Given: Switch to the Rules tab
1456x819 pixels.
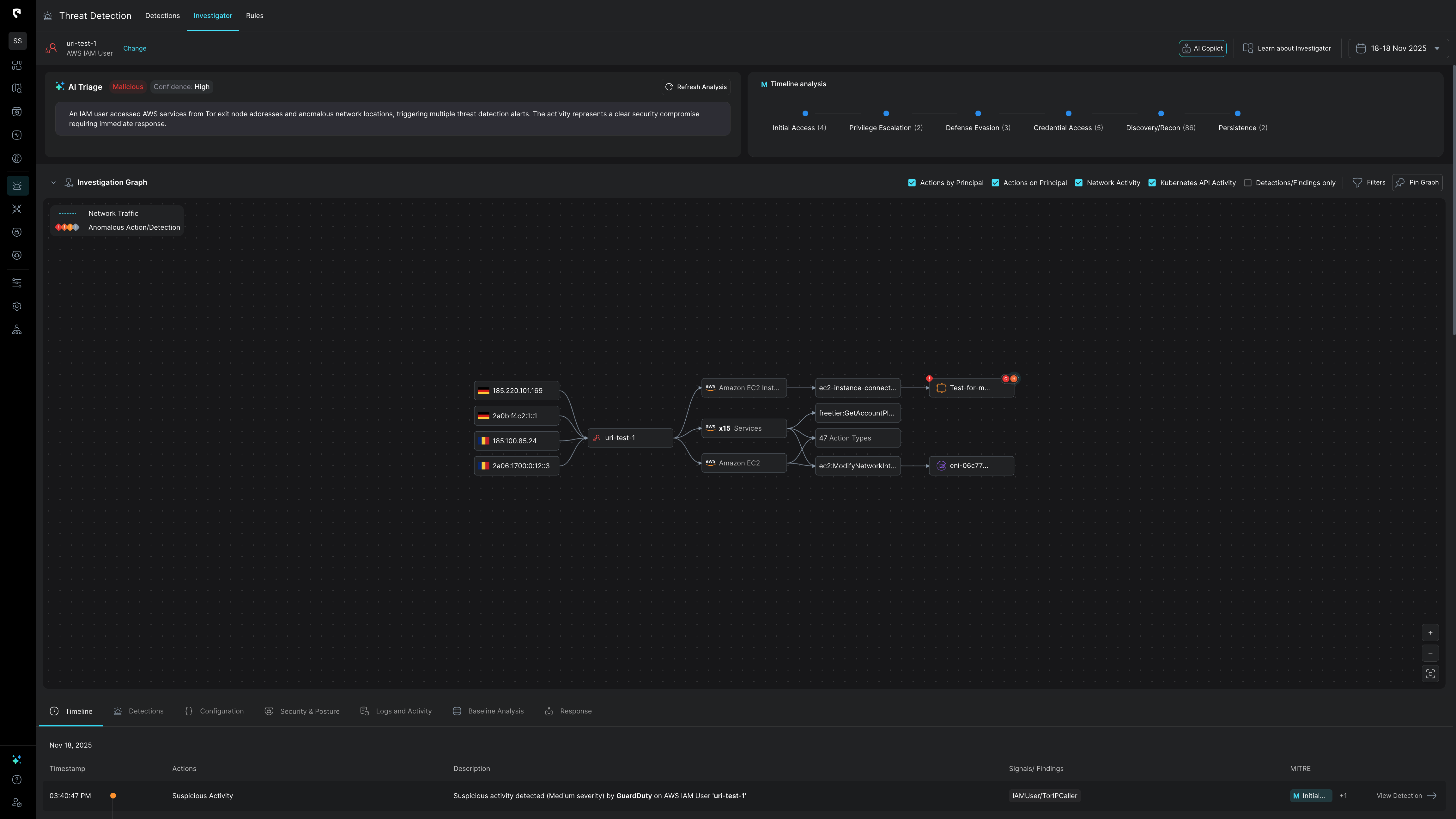Looking at the screenshot, I should [254, 16].
